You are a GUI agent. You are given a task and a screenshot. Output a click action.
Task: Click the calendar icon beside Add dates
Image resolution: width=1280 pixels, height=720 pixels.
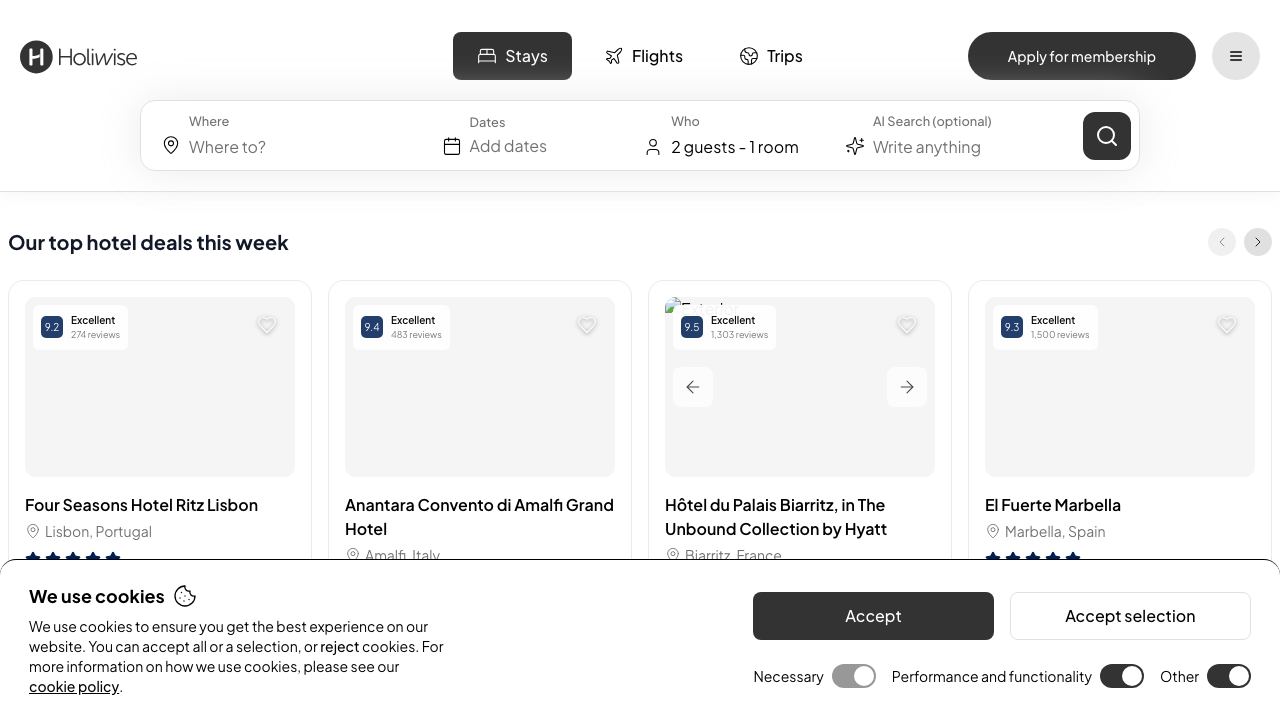(x=452, y=146)
